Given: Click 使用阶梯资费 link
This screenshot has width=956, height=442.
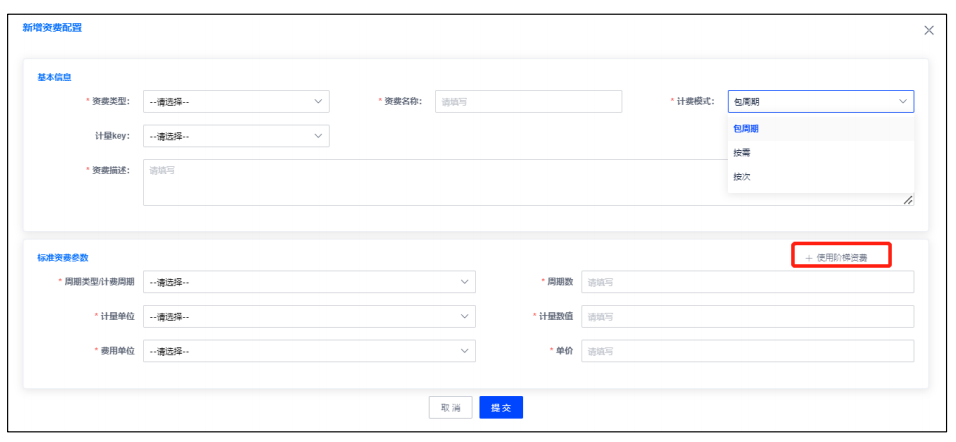Looking at the screenshot, I should tap(836, 258).
